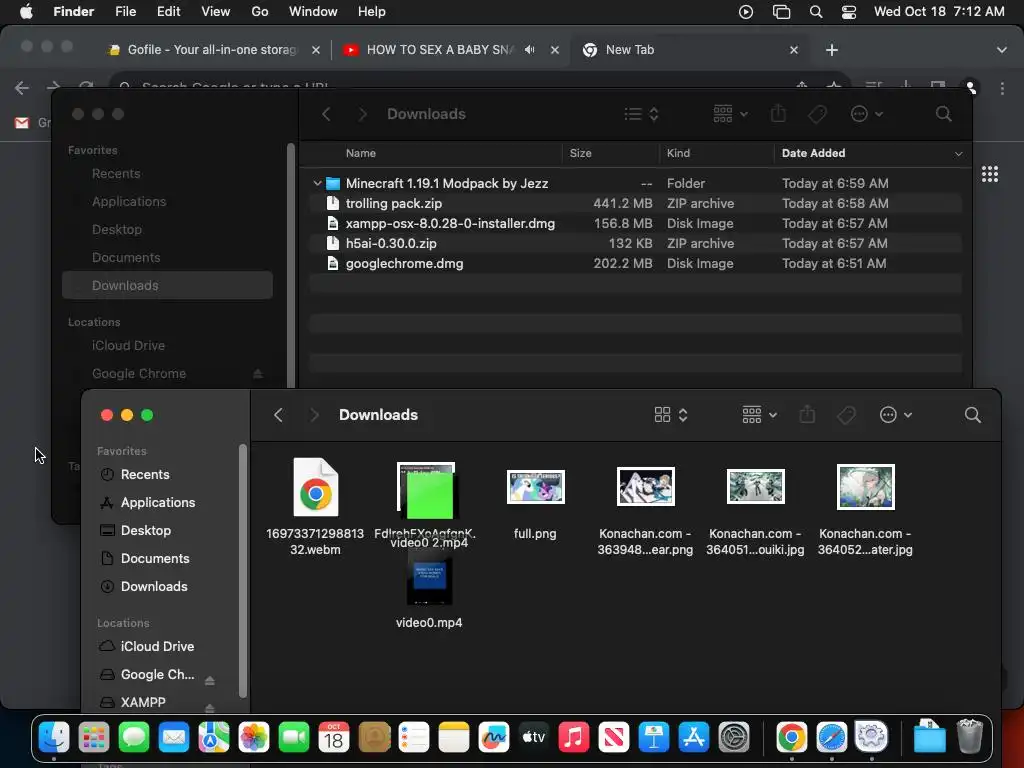
Task: Add a new Chrome tab
Action: (x=831, y=50)
